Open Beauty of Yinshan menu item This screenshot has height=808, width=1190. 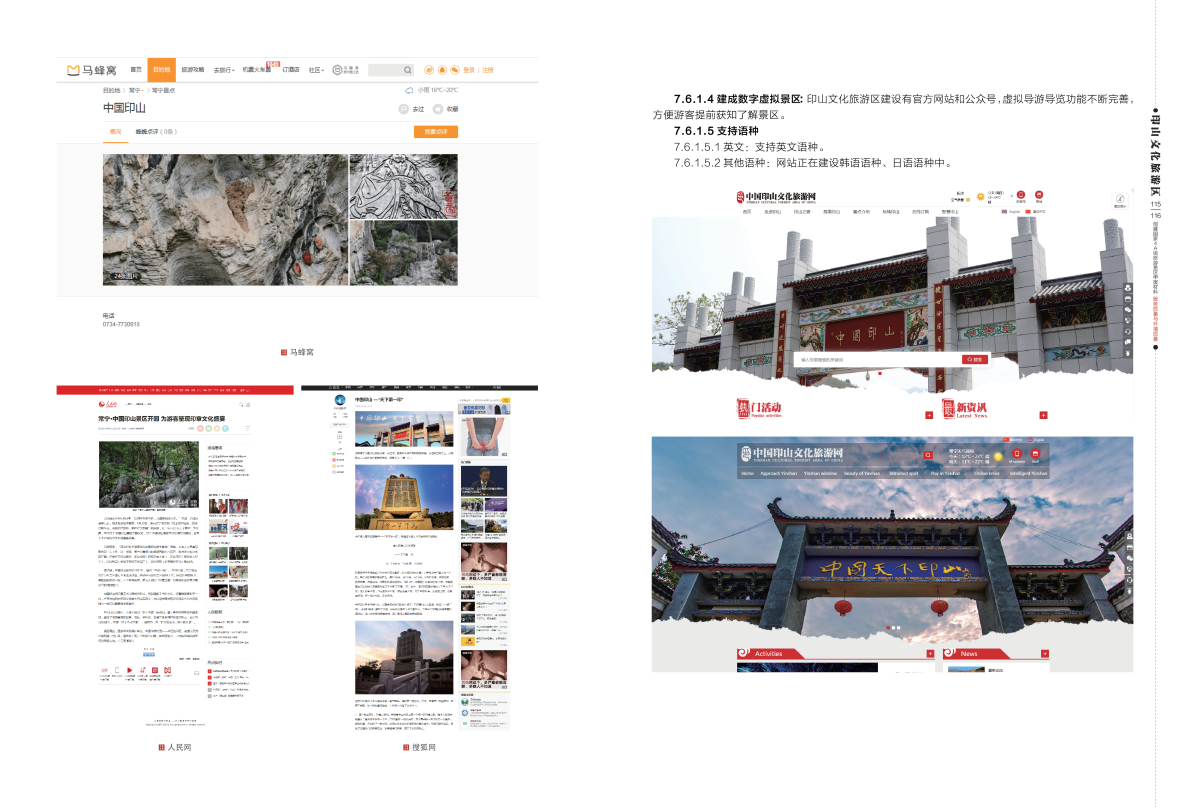pos(862,473)
